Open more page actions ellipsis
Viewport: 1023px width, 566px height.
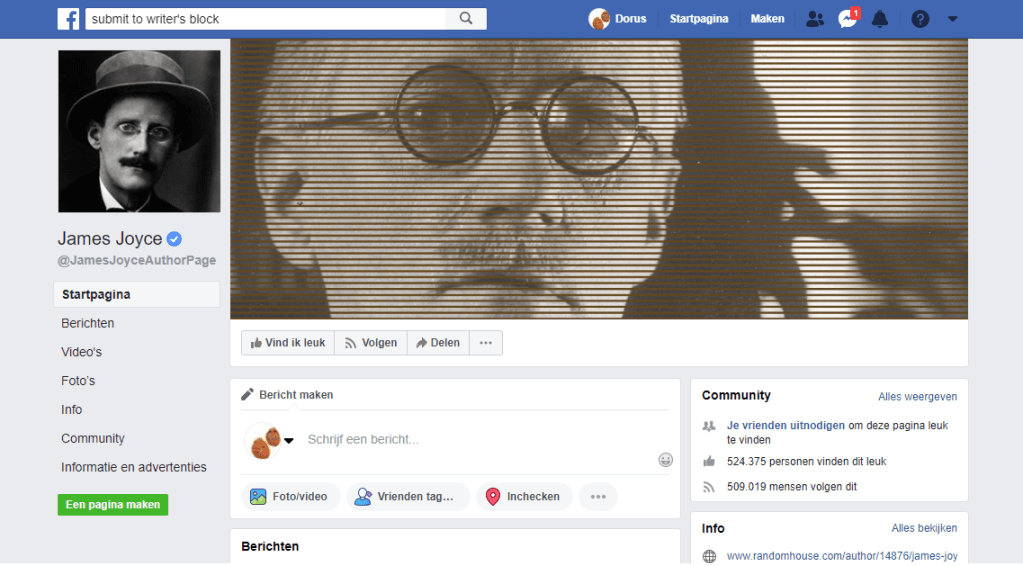tap(486, 343)
